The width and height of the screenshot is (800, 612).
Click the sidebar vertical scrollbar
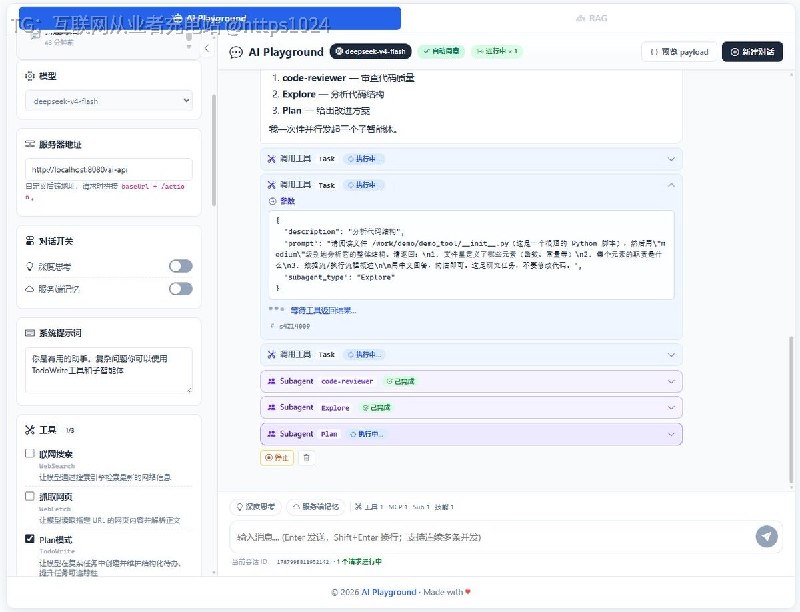pos(214,150)
